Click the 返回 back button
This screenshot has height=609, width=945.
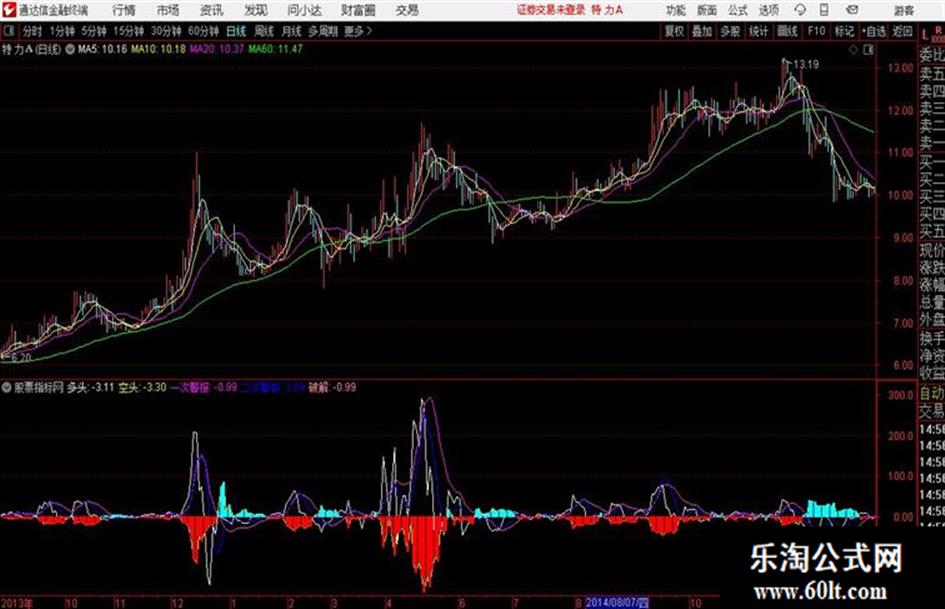pyautogui.click(x=902, y=31)
